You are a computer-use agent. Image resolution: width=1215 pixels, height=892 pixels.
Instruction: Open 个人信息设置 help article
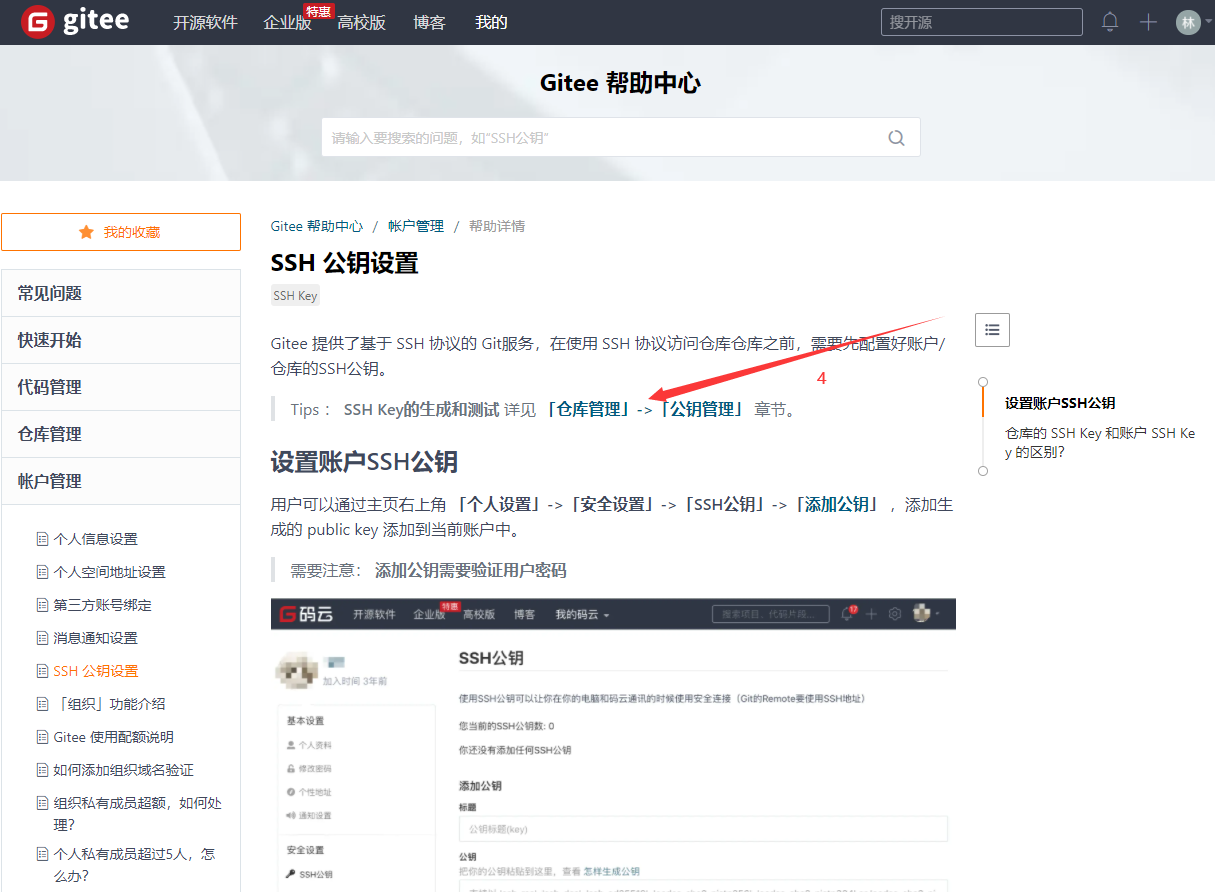95,539
